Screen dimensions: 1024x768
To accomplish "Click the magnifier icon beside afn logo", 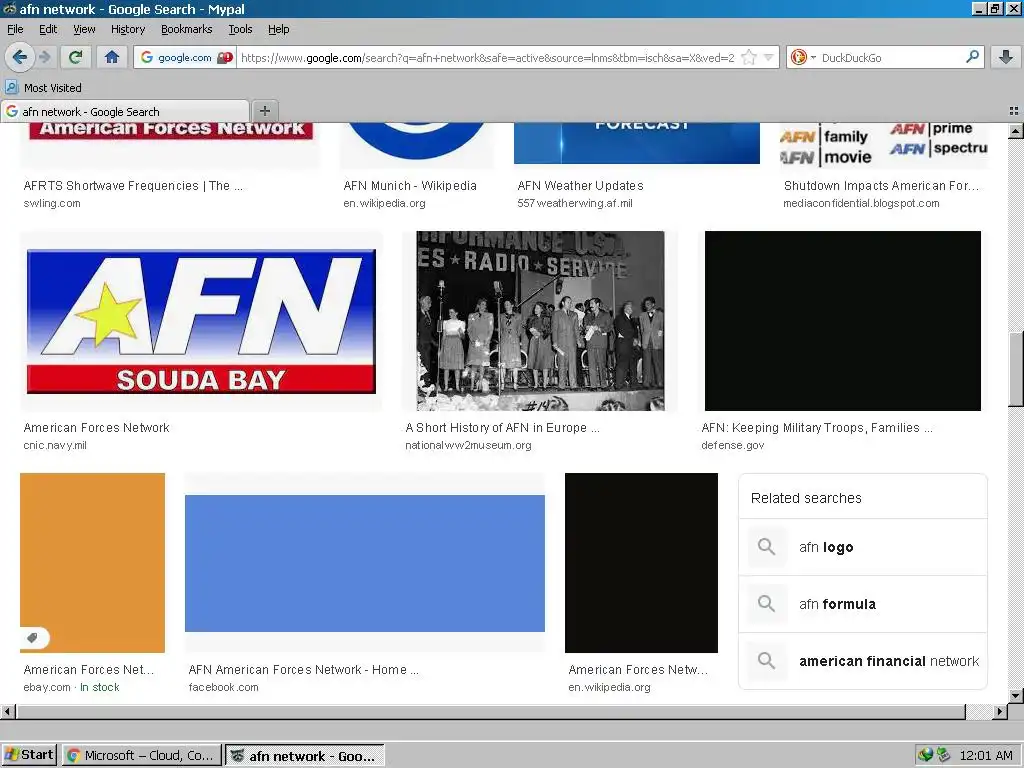I will pos(767,547).
